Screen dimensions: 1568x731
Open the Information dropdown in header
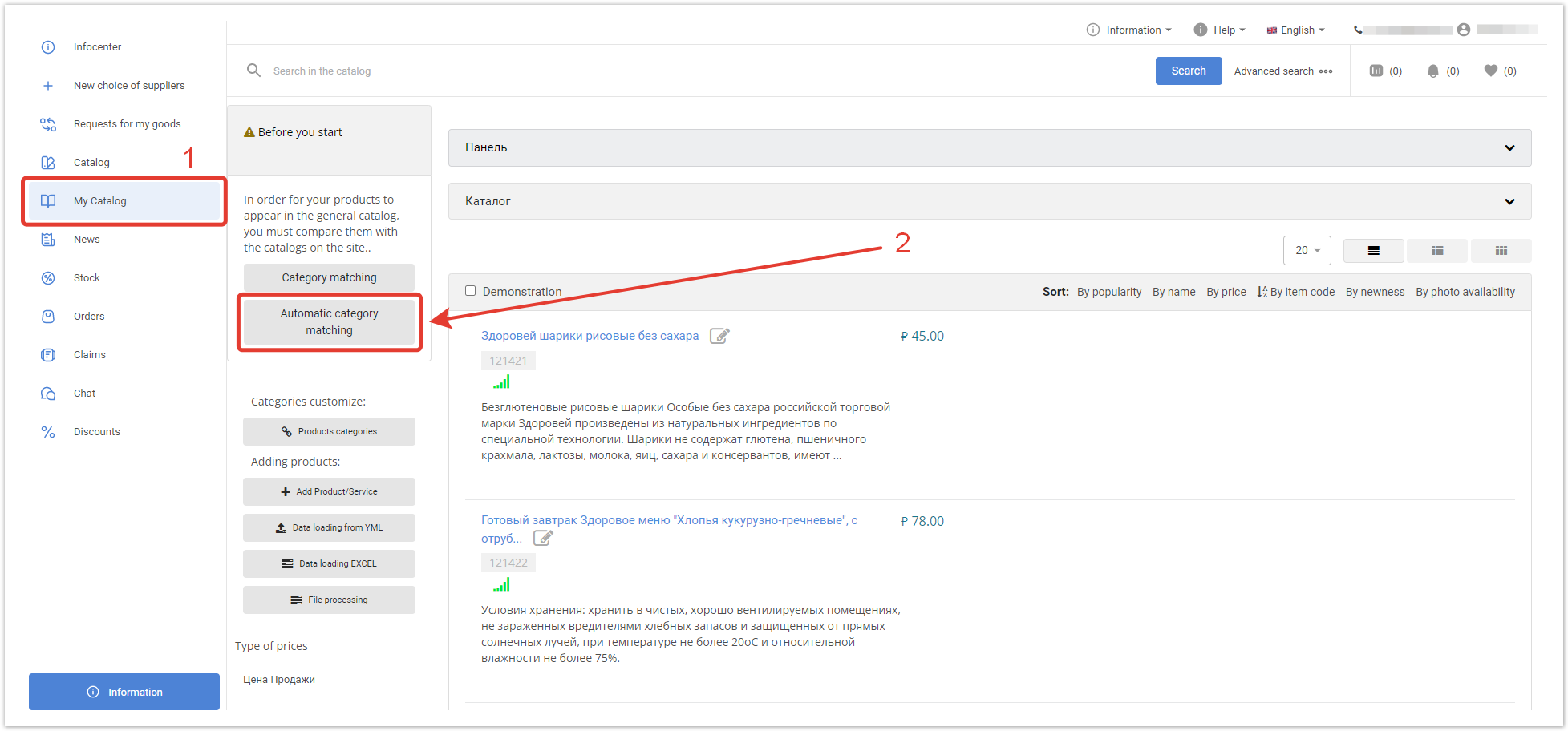click(x=1129, y=30)
